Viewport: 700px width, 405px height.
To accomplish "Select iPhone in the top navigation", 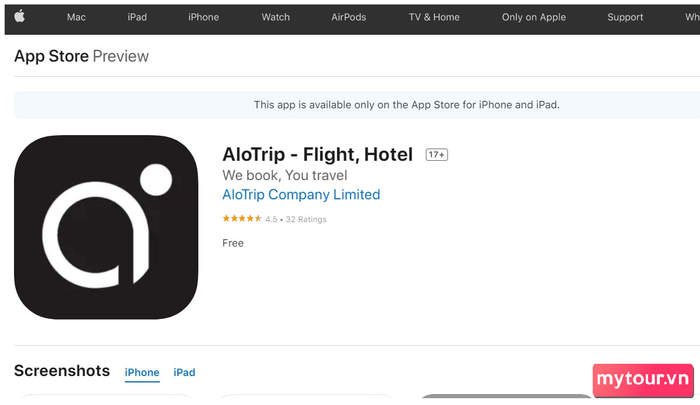I will point(203,17).
